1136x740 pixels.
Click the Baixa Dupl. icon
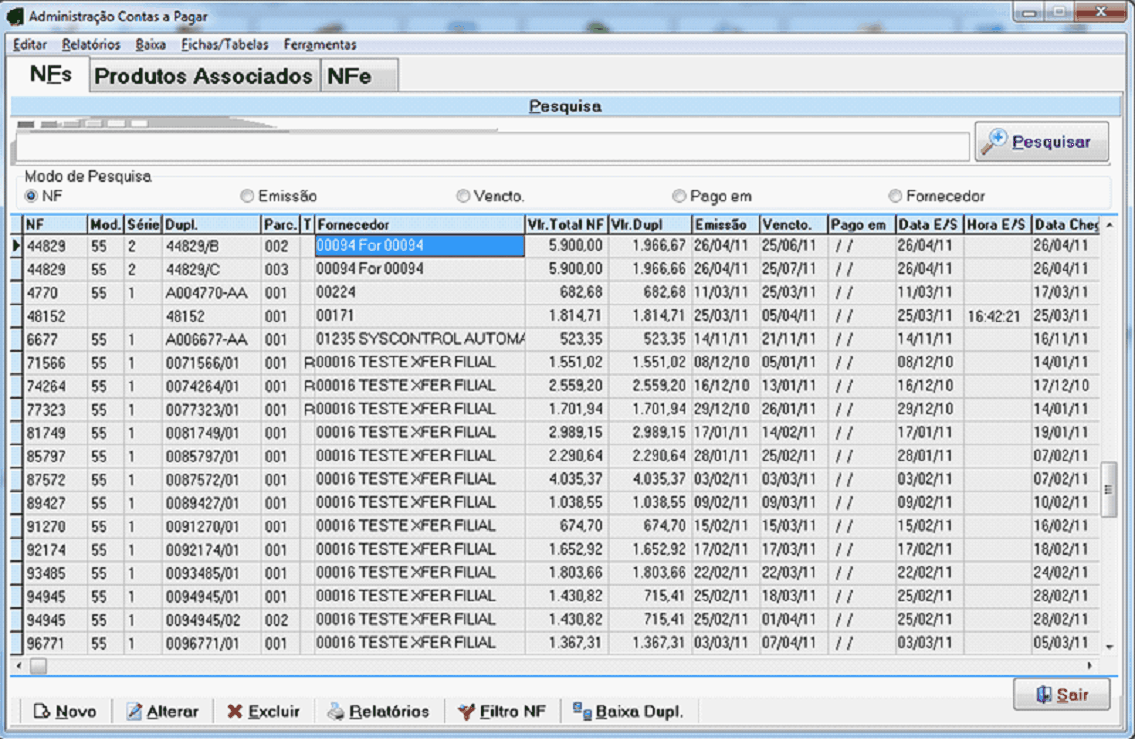click(582, 711)
